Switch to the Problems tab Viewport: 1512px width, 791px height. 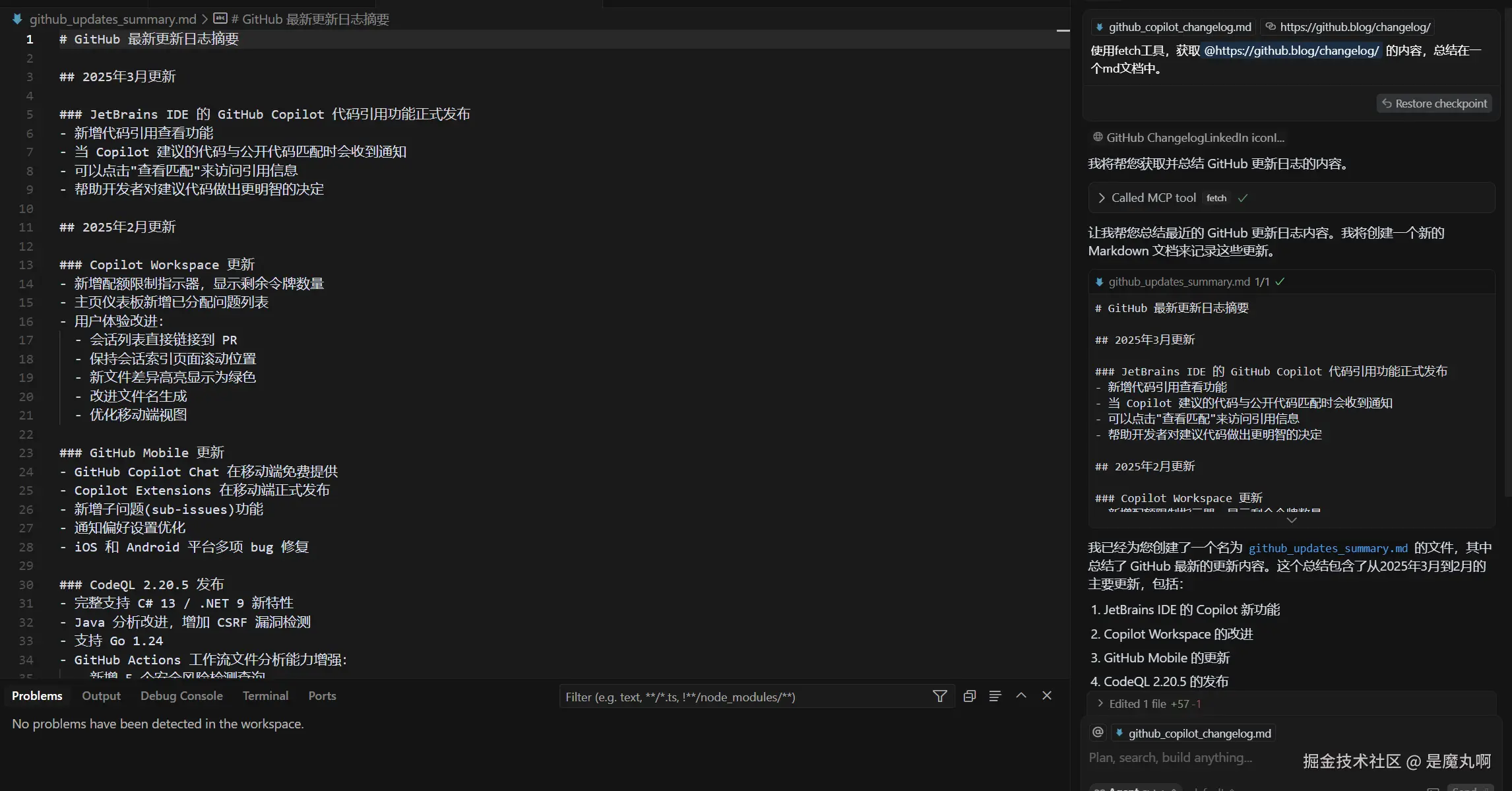point(37,695)
